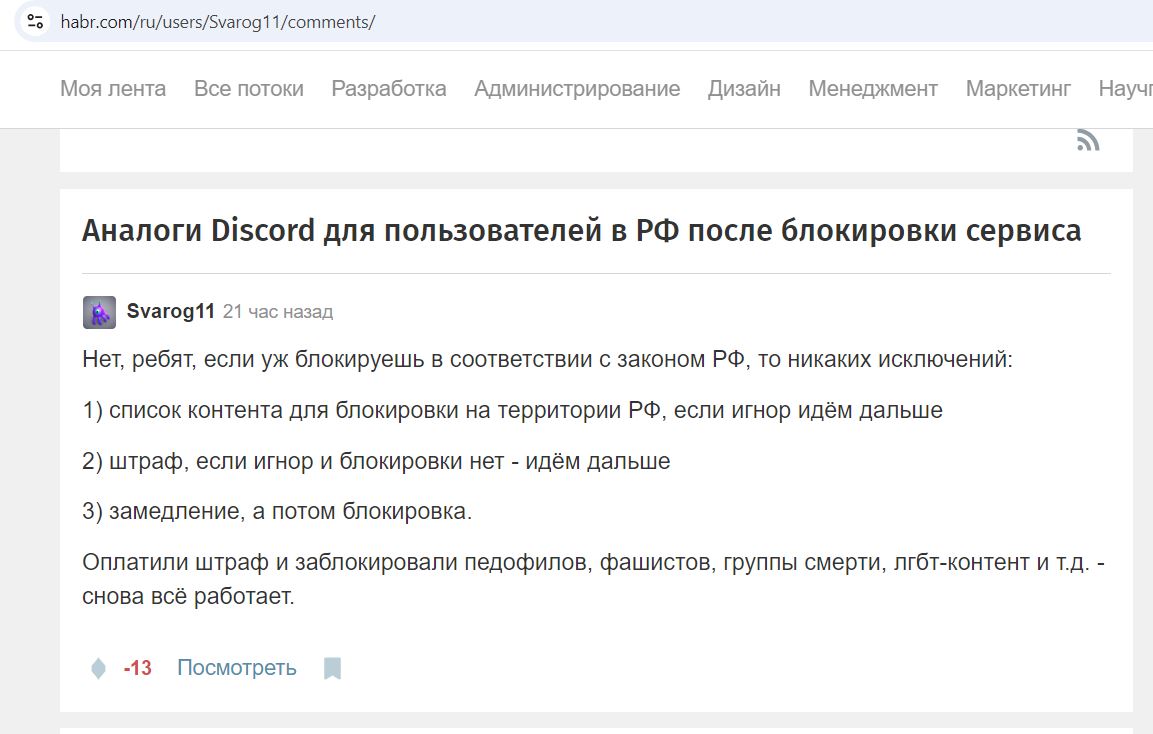1153x734 pixels.
Task: Subscribe via the RSS feed icon
Action: pos(1088,140)
